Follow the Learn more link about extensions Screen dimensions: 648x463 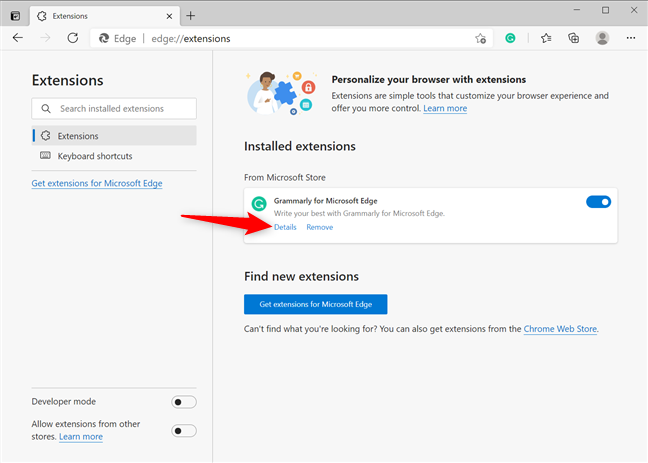445,108
